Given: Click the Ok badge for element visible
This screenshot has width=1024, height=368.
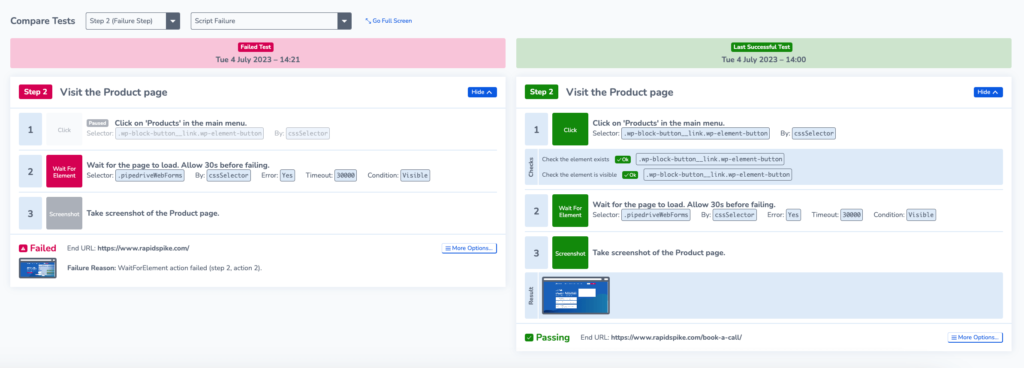Looking at the screenshot, I should (x=630, y=175).
